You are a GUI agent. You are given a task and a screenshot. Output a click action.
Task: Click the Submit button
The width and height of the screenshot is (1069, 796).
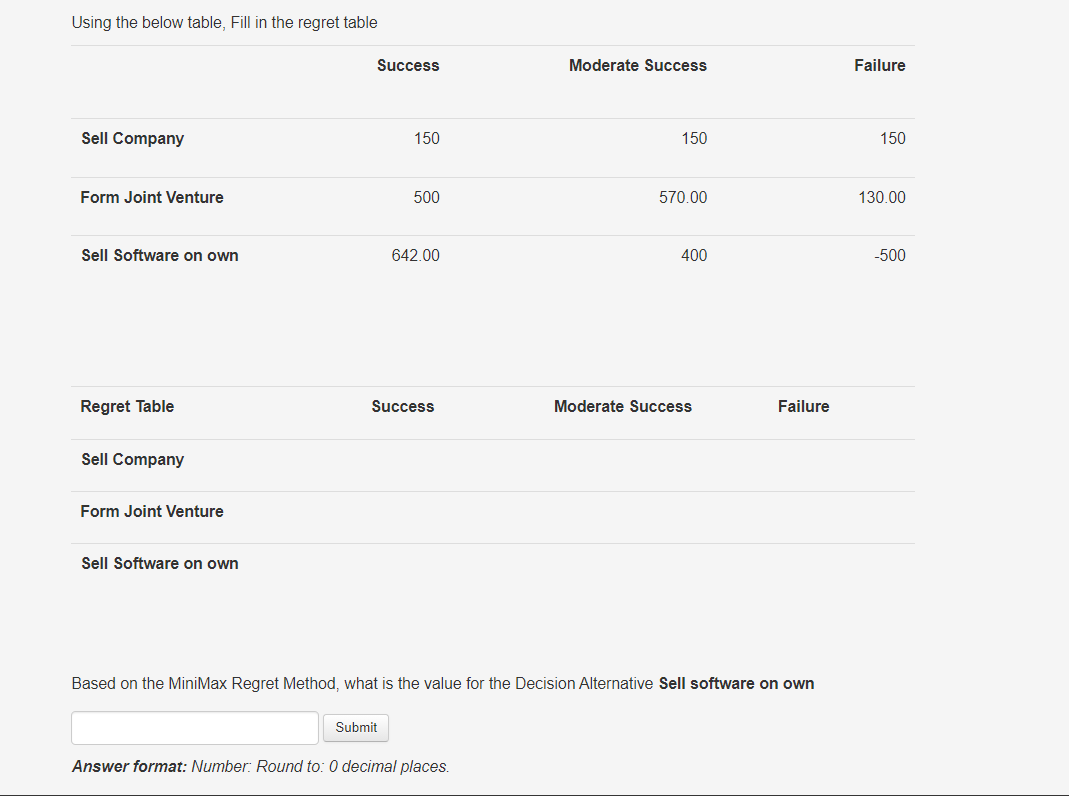coord(356,728)
